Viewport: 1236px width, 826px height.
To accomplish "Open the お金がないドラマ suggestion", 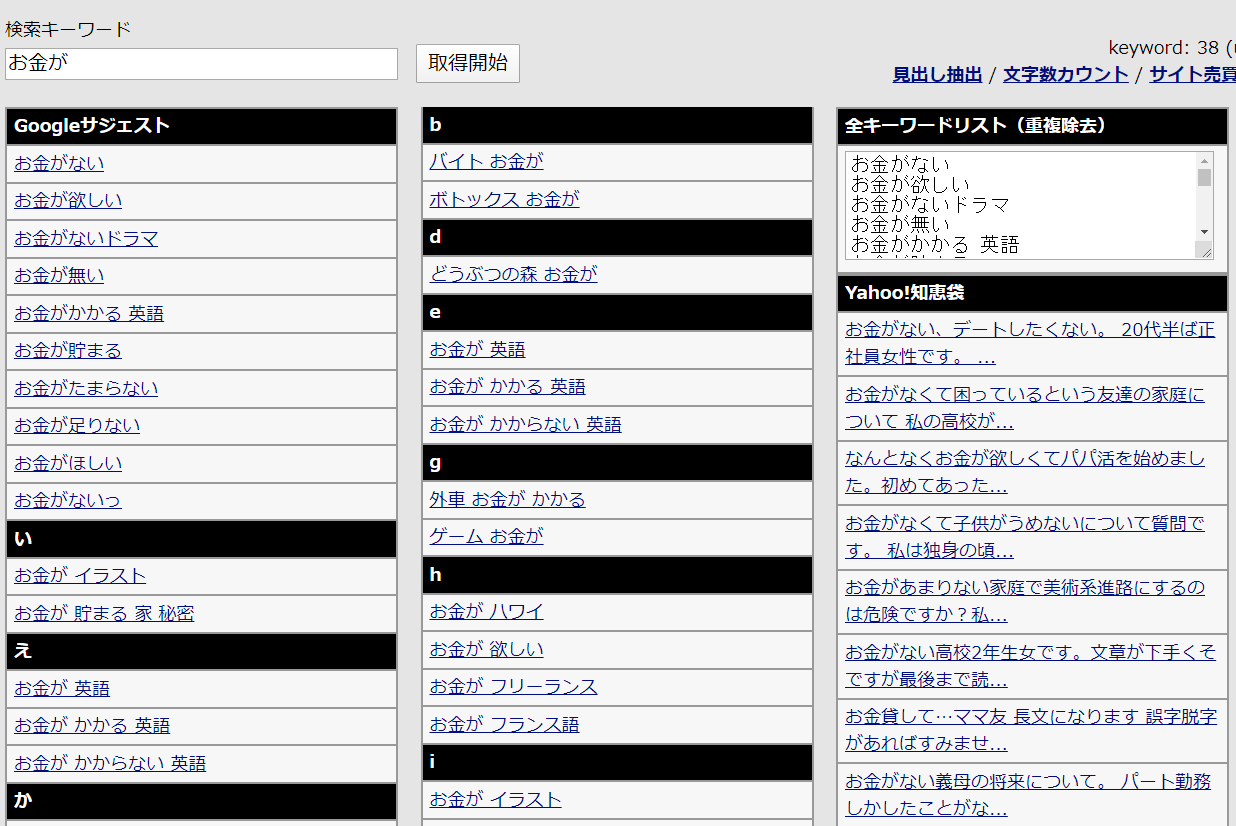I will (x=86, y=238).
